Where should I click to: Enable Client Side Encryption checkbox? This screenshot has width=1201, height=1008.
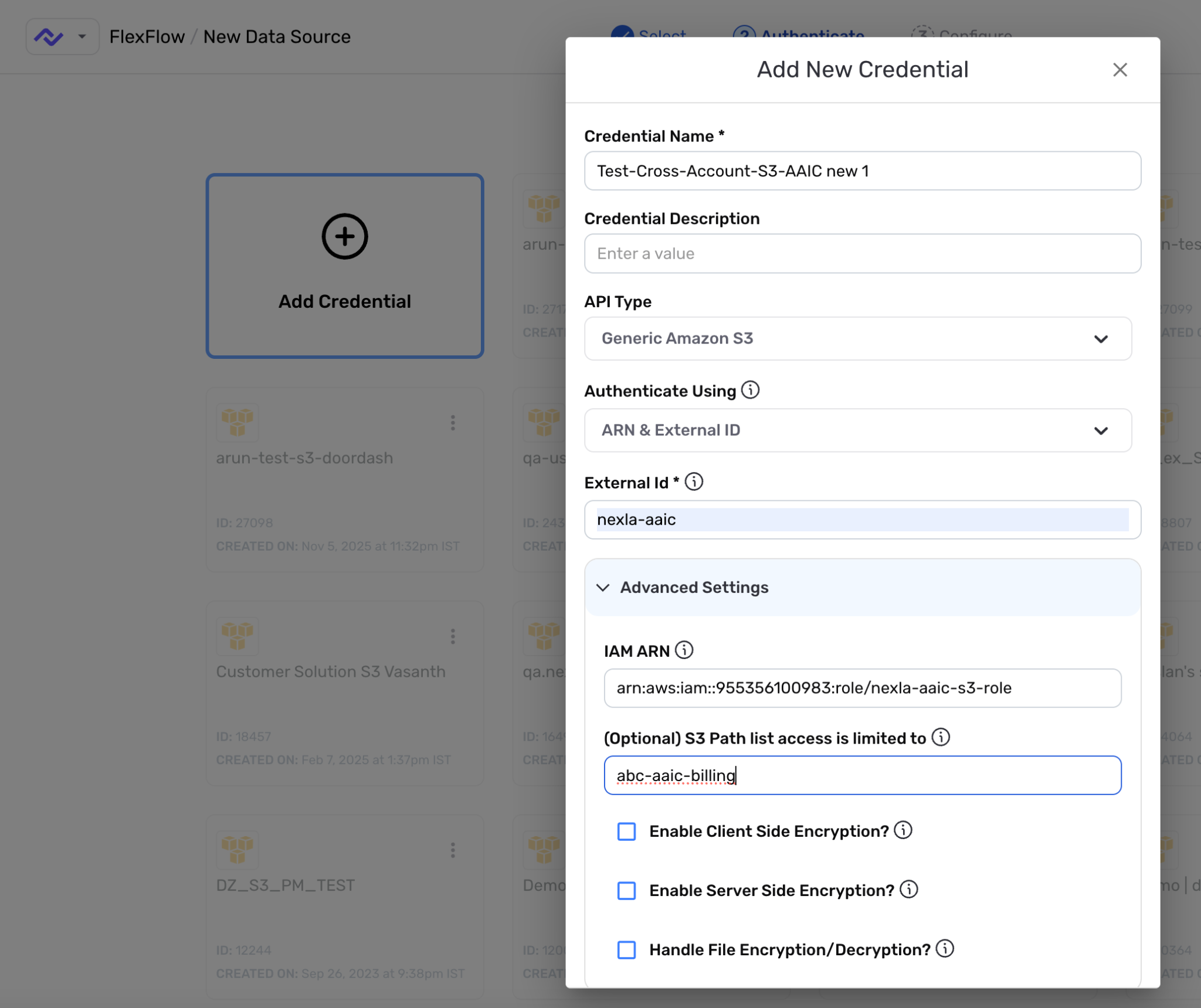tap(626, 831)
